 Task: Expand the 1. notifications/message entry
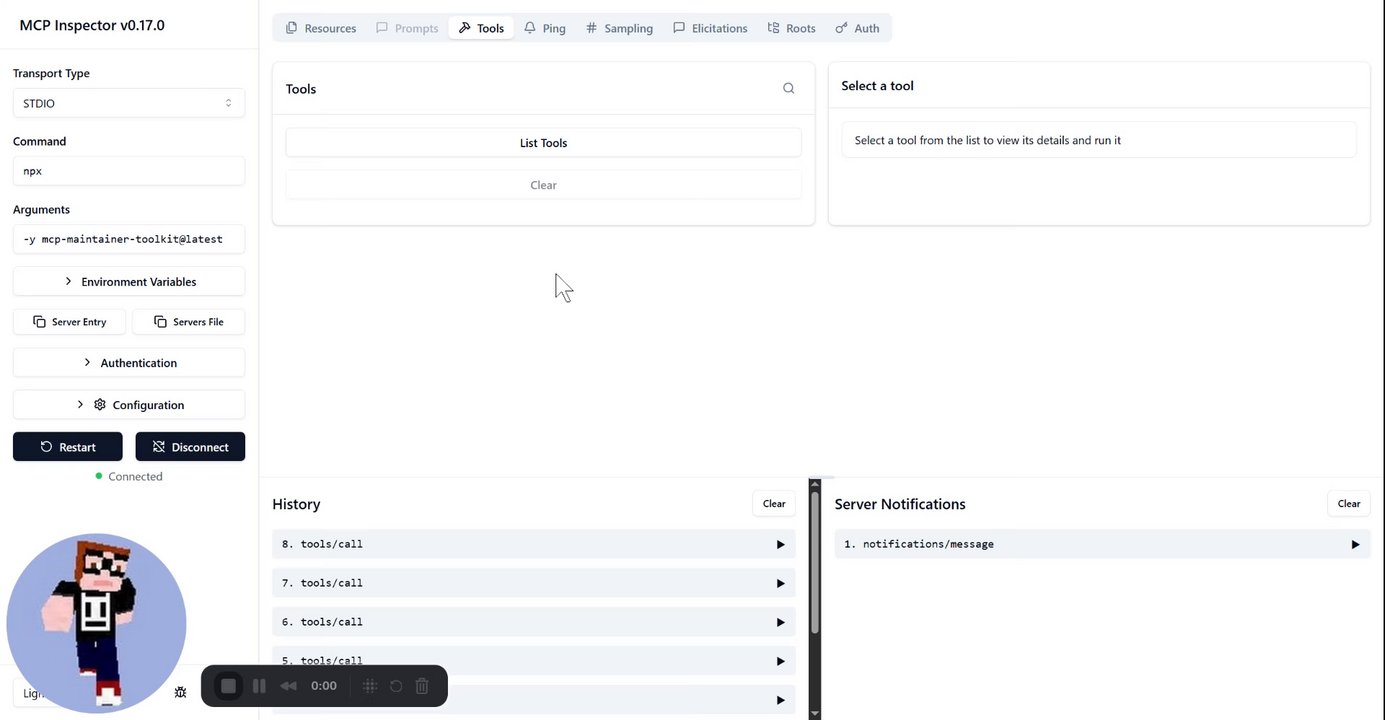click(1102, 544)
